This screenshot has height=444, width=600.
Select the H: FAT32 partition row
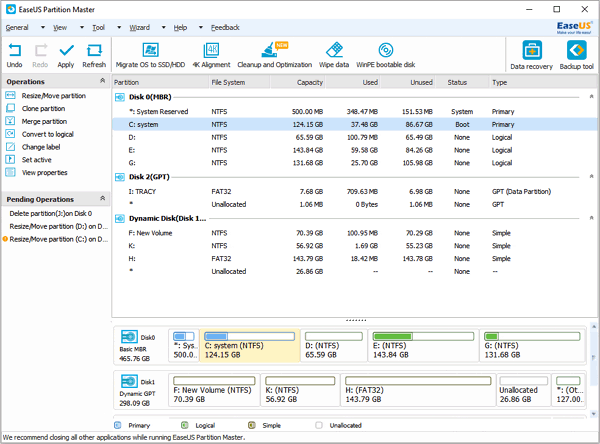(x=355, y=259)
